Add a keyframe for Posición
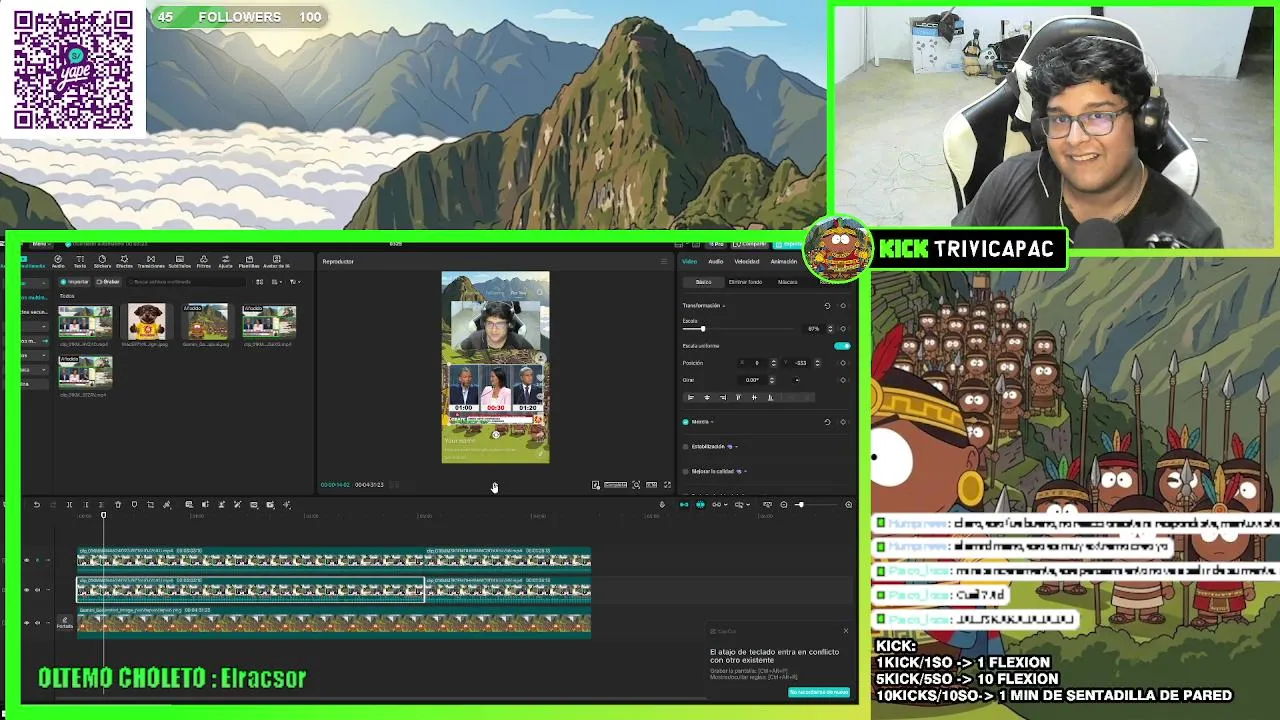Image resolution: width=1280 pixels, height=720 pixels. (x=843, y=363)
